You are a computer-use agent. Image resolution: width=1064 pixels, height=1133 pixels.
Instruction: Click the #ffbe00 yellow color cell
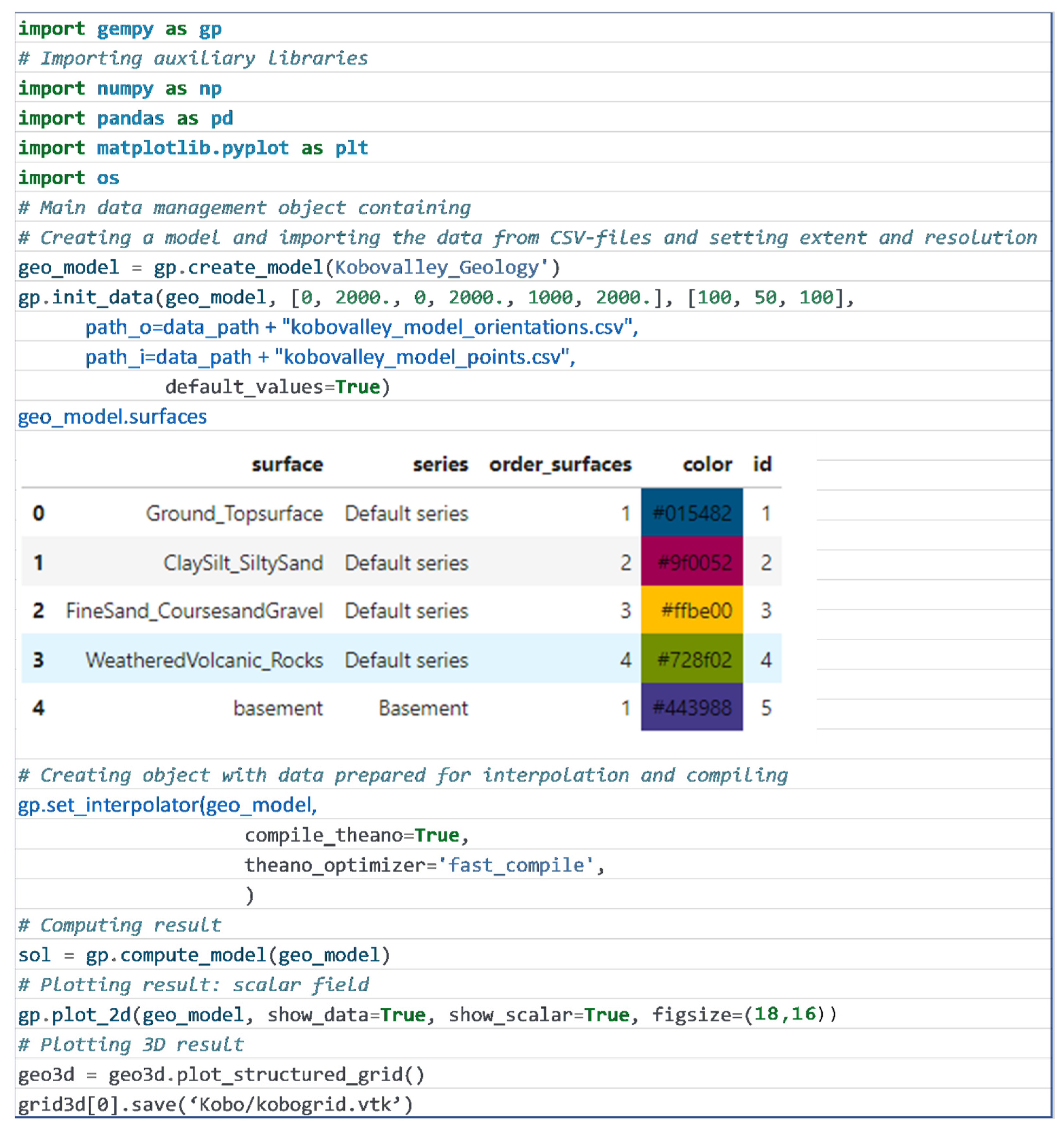click(x=691, y=611)
